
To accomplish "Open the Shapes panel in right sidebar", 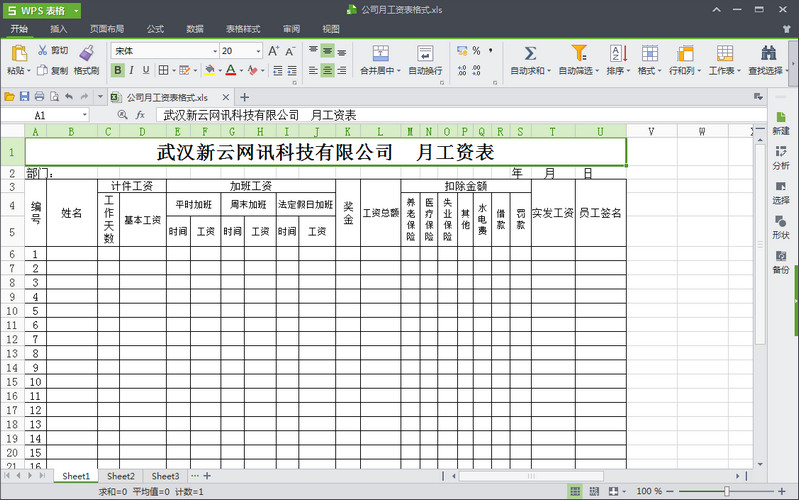I will [780, 228].
